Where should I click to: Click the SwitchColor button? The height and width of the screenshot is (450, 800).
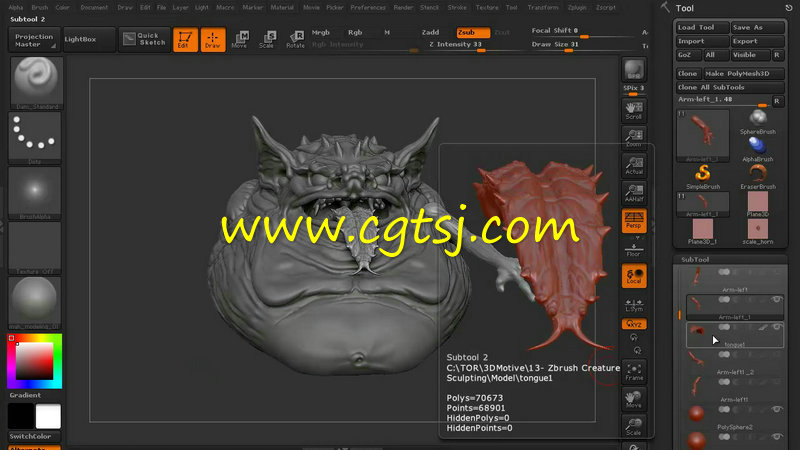[34, 436]
